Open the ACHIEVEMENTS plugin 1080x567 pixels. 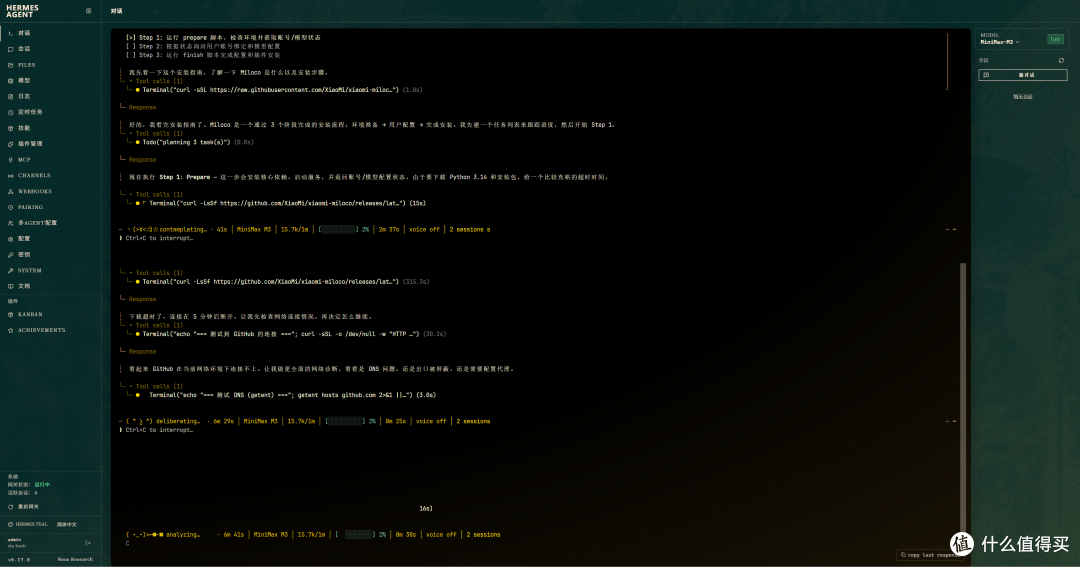(x=50, y=330)
